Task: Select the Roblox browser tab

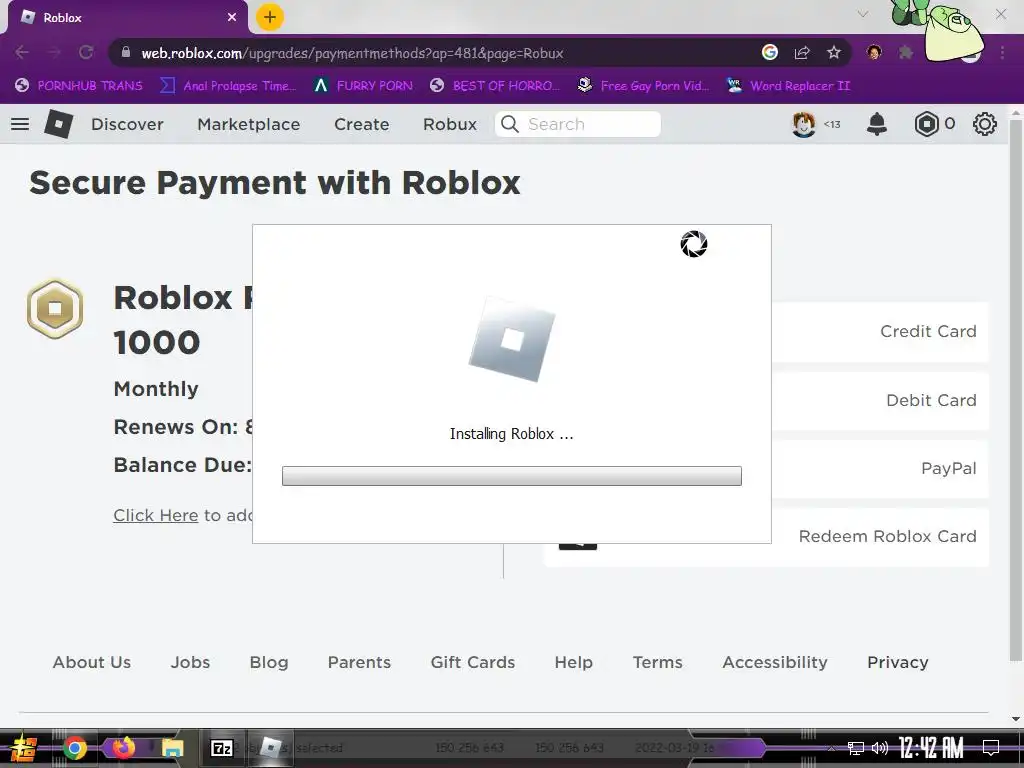Action: (x=124, y=18)
